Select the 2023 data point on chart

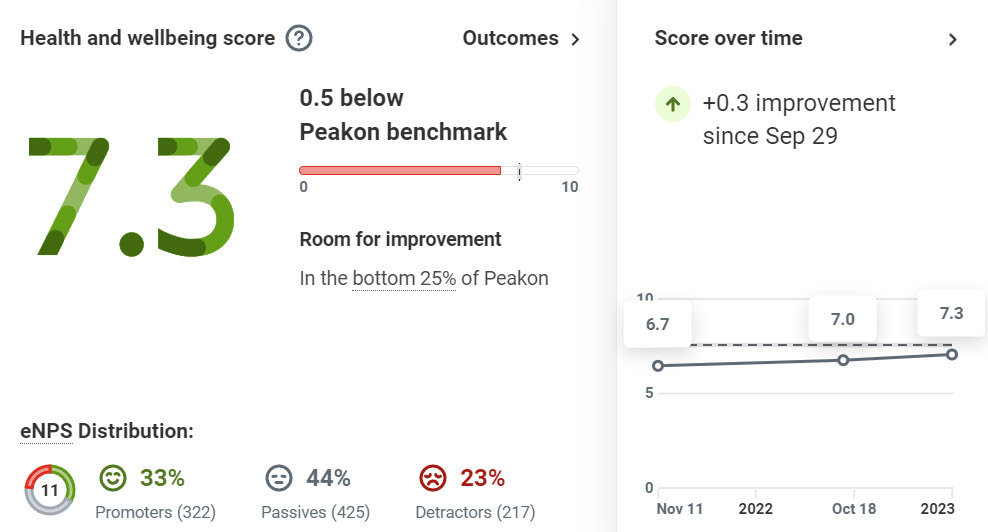click(952, 354)
